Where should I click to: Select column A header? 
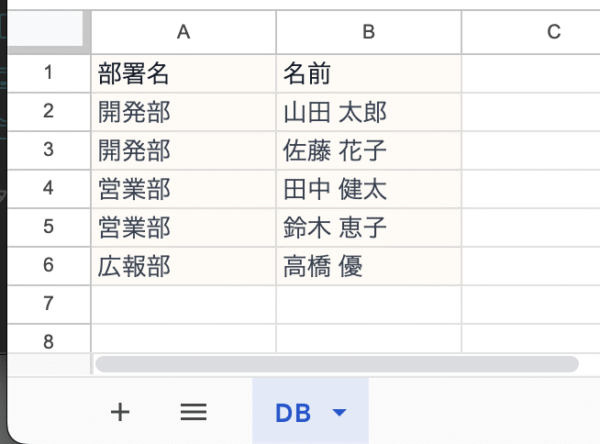click(x=183, y=32)
